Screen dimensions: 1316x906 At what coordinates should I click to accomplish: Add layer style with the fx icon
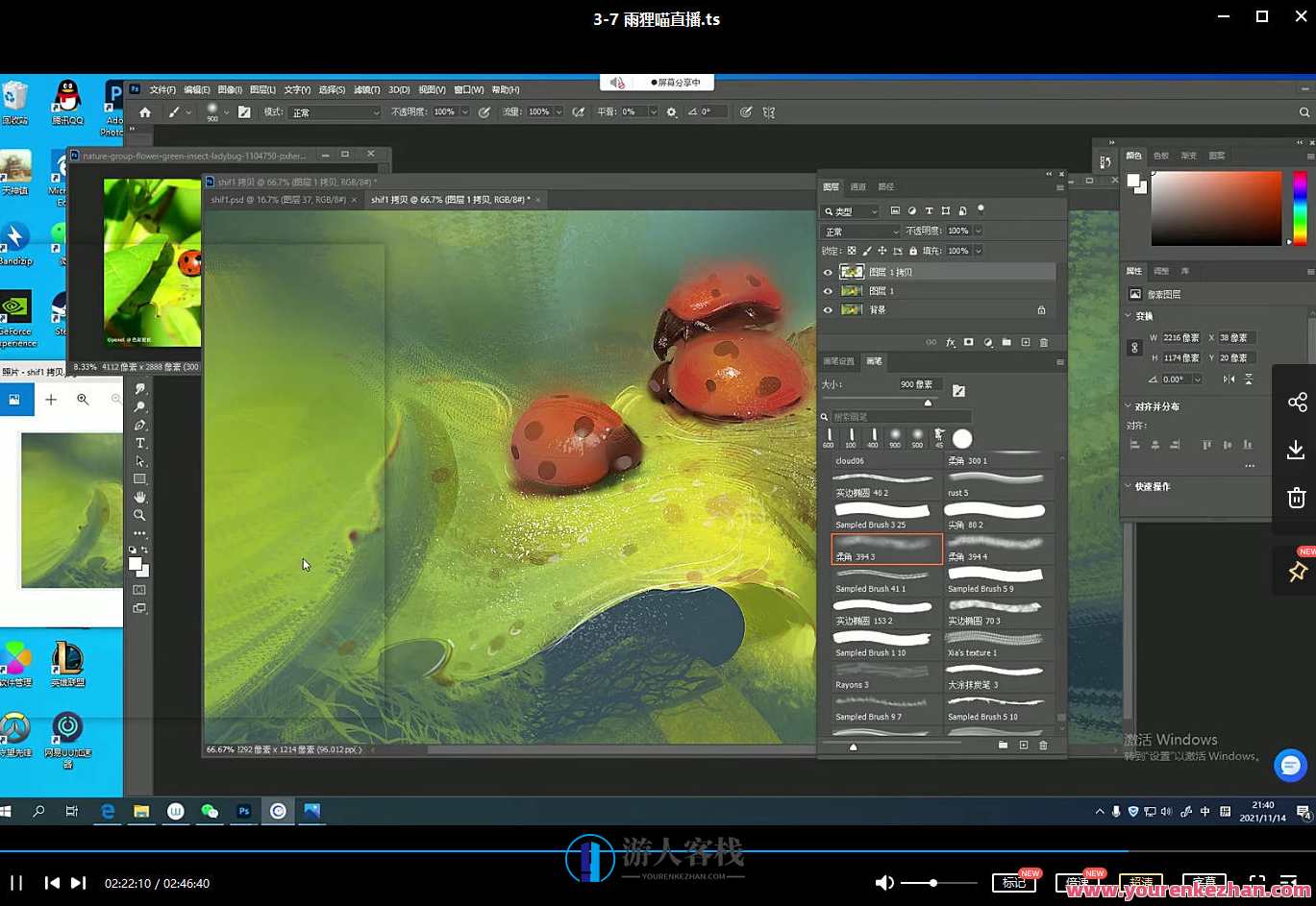(x=951, y=342)
